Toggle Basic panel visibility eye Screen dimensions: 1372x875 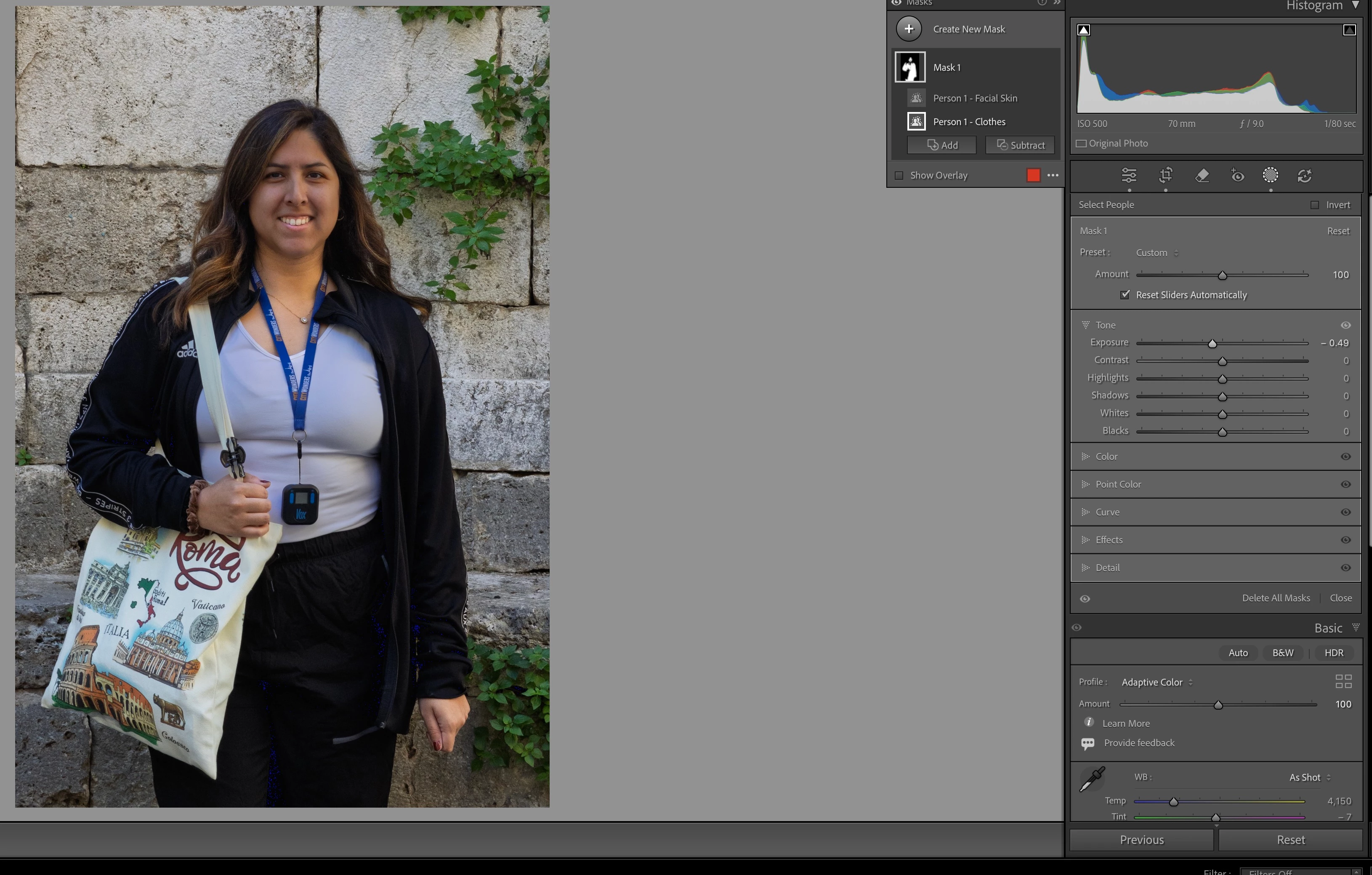coord(1076,627)
